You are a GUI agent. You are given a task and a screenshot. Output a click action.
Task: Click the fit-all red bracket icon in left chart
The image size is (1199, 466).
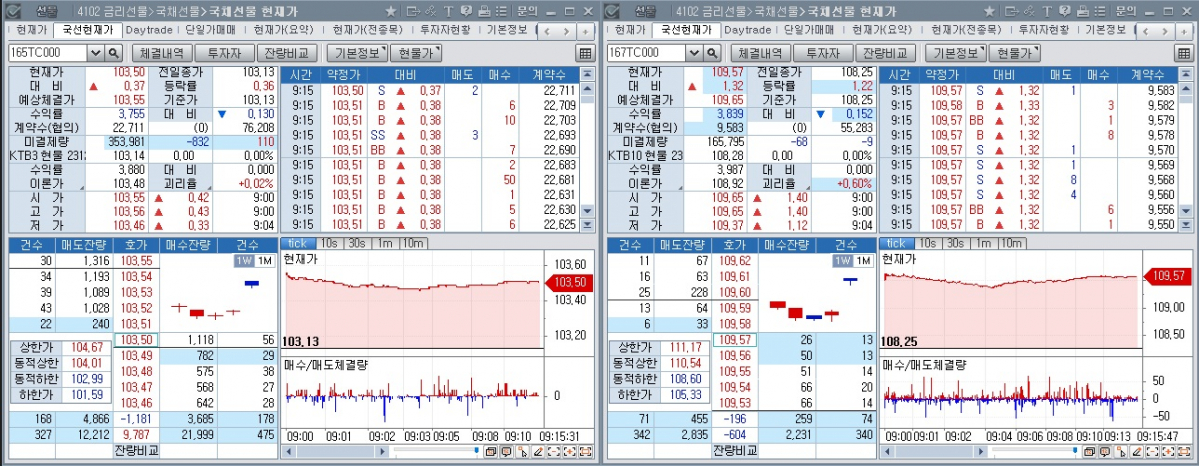pyautogui.click(x=585, y=451)
